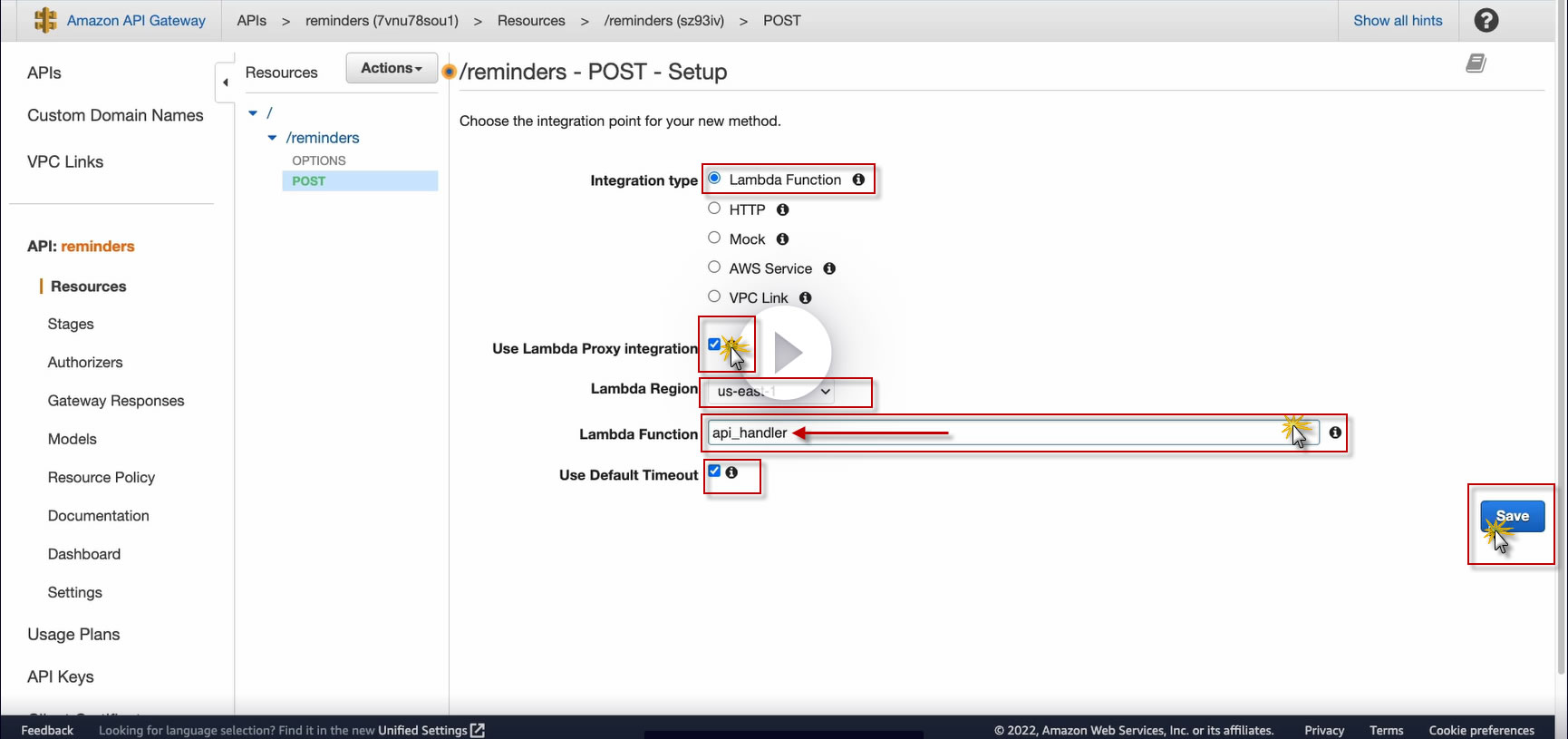Collapse the left navigation panel arrow
1568x739 pixels.
225,83
